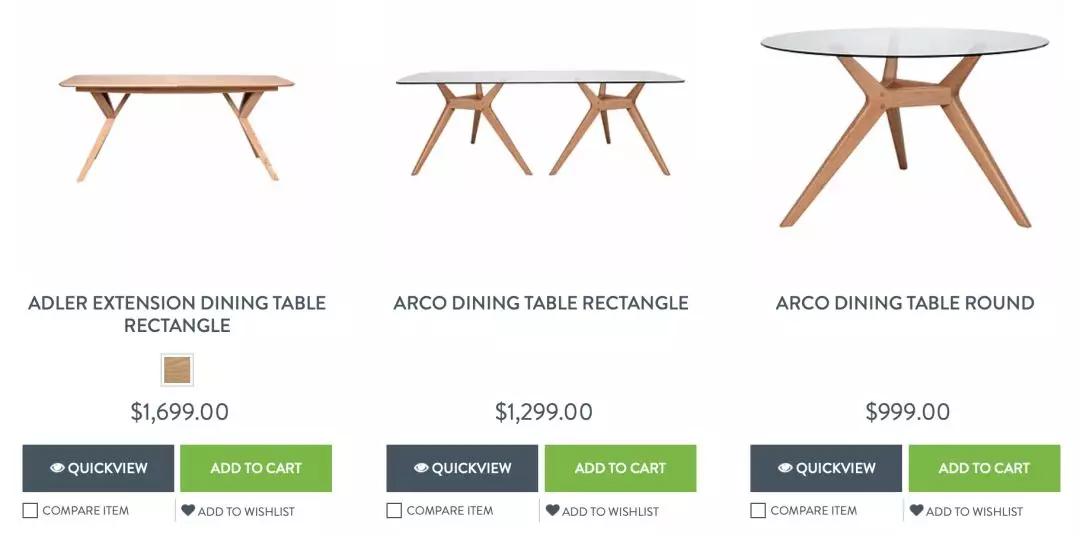
Task: Click the eye icon on Arco Round Quickview
Action: (785, 468)
